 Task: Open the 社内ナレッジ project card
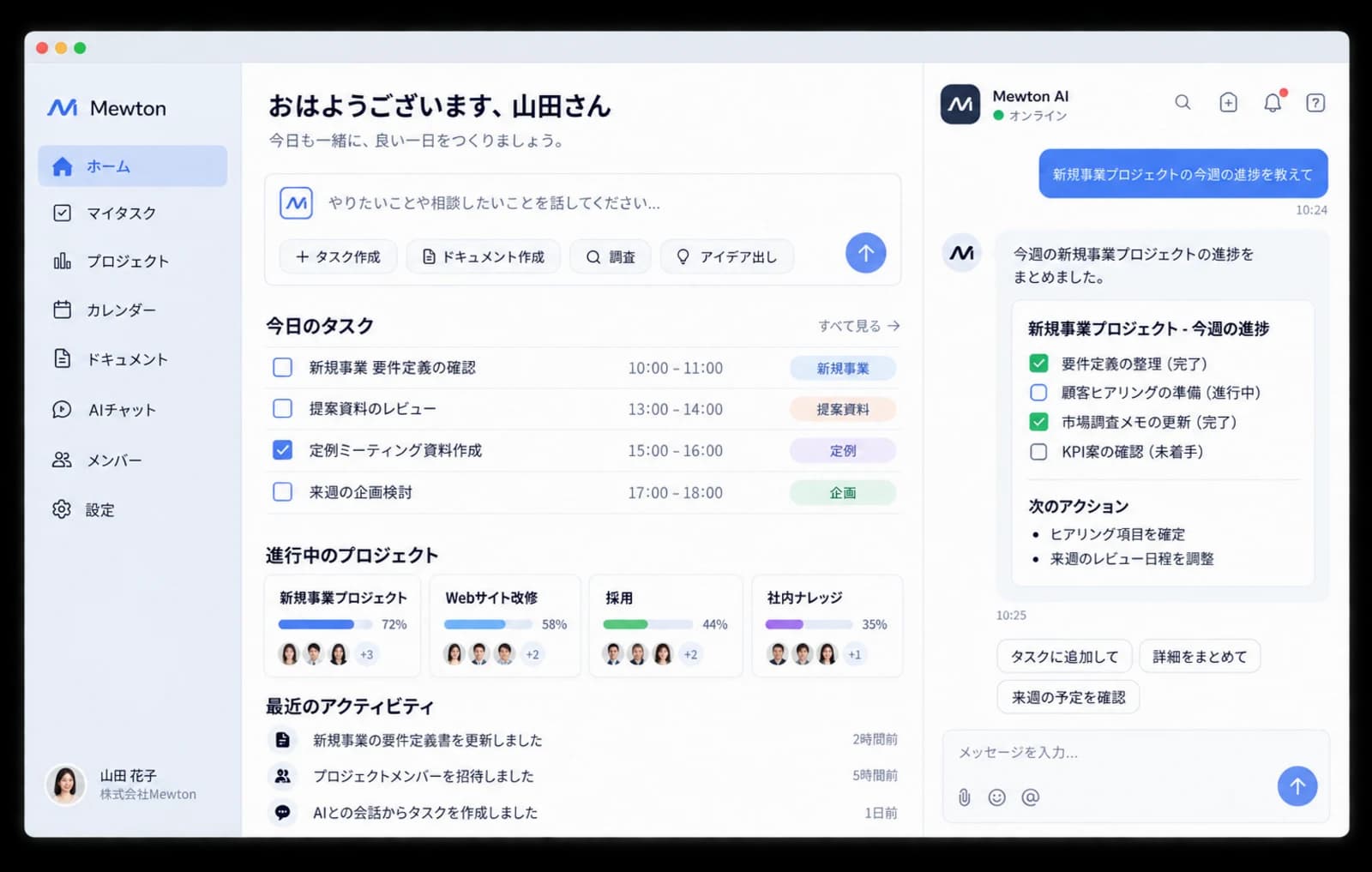coord(827,626)
